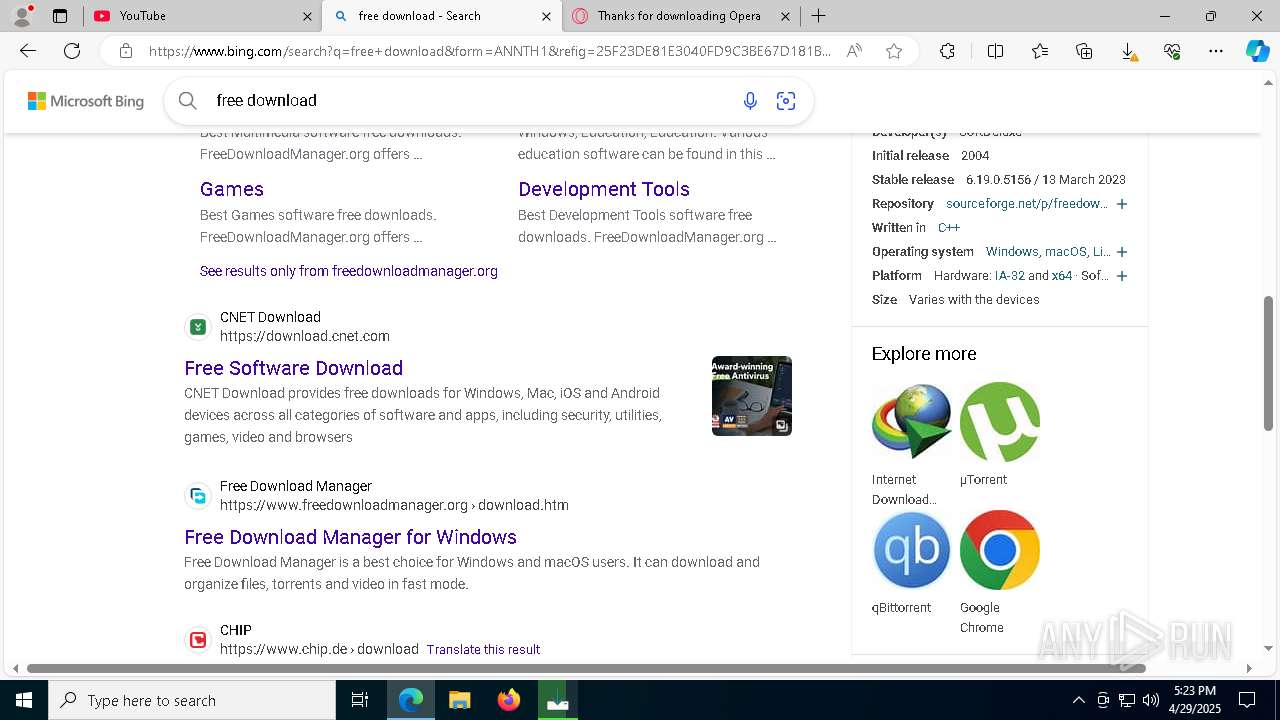Viewport: 1280px width, 720px height.
Task: Open the µTorrent icon
Action: click(1000, 421)
